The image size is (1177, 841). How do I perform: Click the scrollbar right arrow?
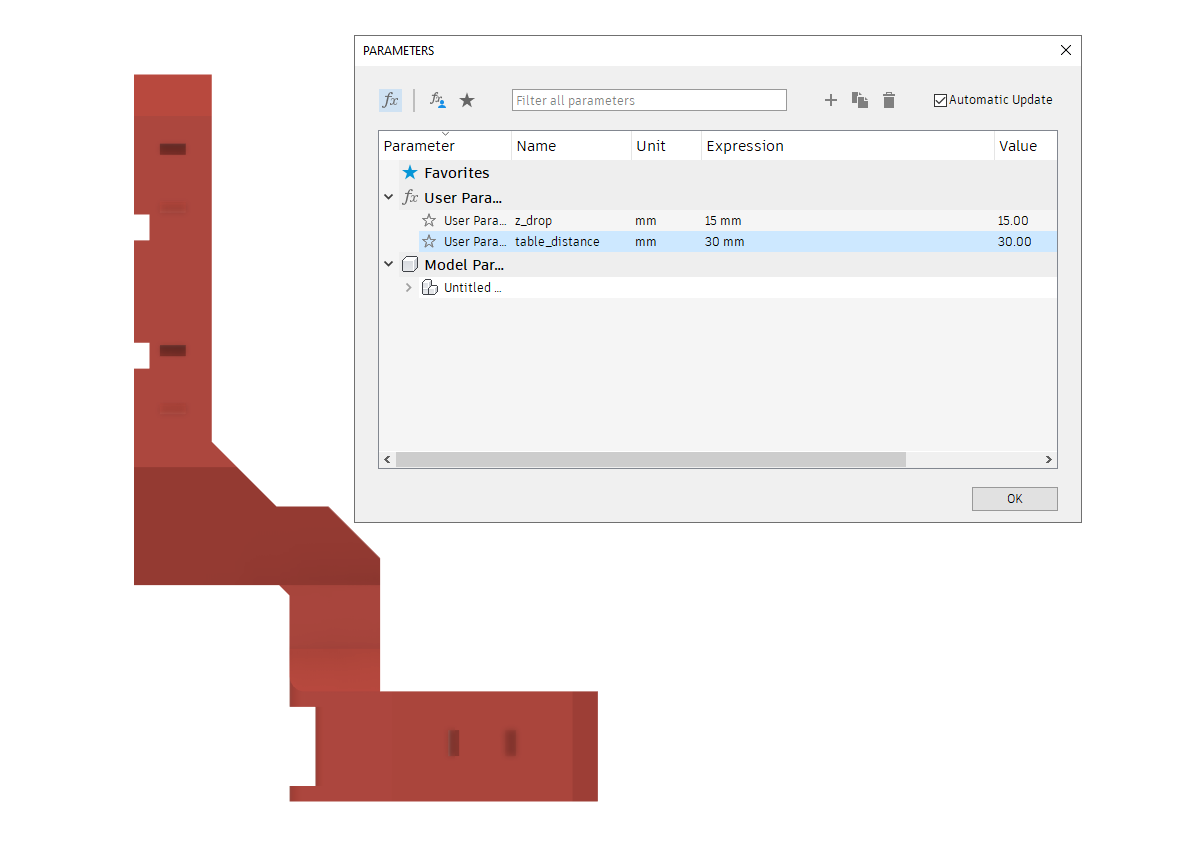click(1049, 460)
